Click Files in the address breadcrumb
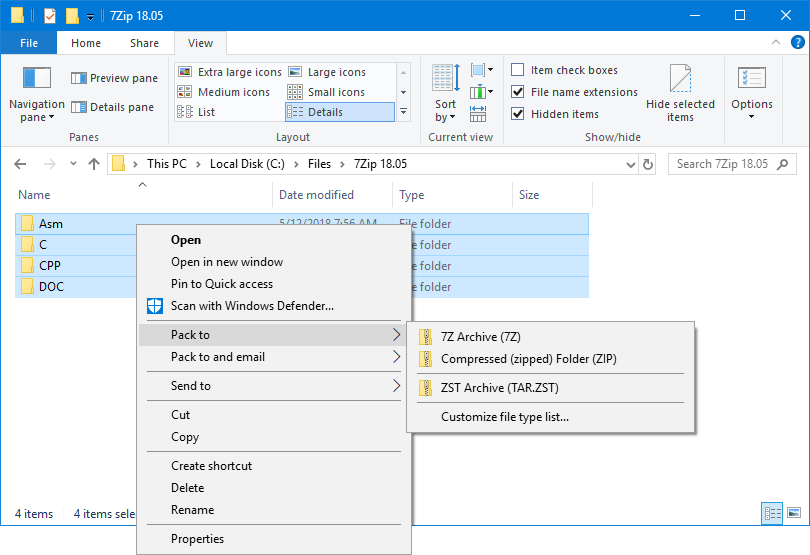The width and height of the screenshot is (810, 555). click(x=319, y=164)
